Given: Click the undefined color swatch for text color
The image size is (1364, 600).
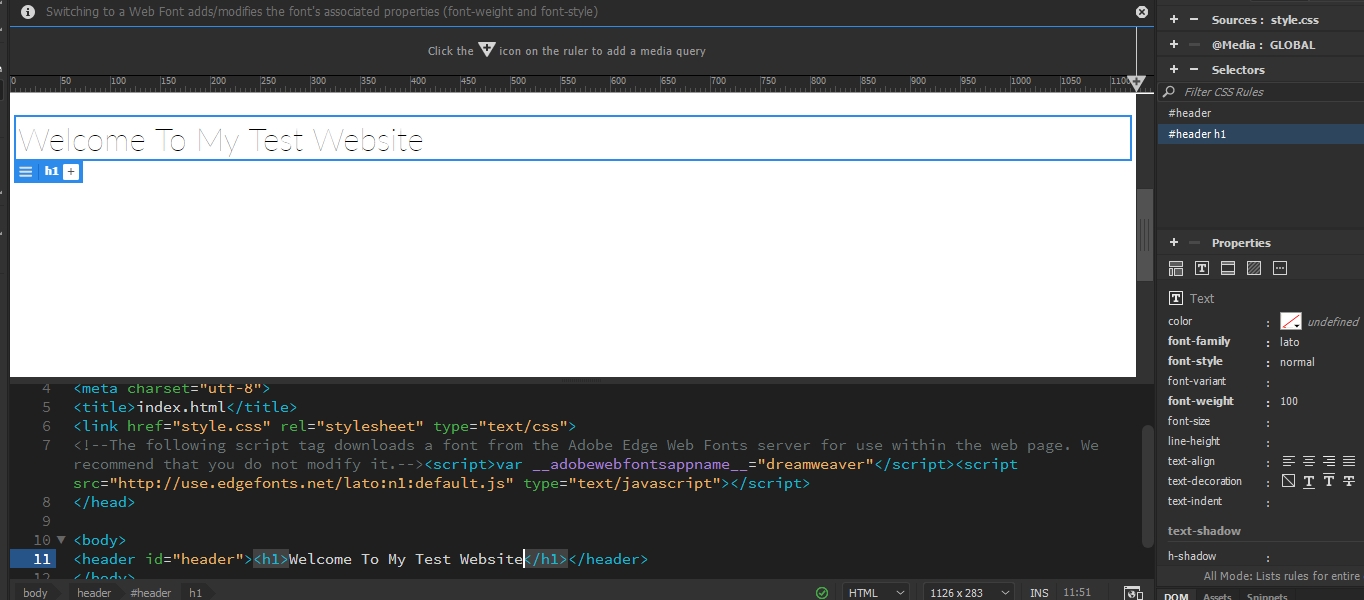Looking at the screenshot, I should (1290, 321).
